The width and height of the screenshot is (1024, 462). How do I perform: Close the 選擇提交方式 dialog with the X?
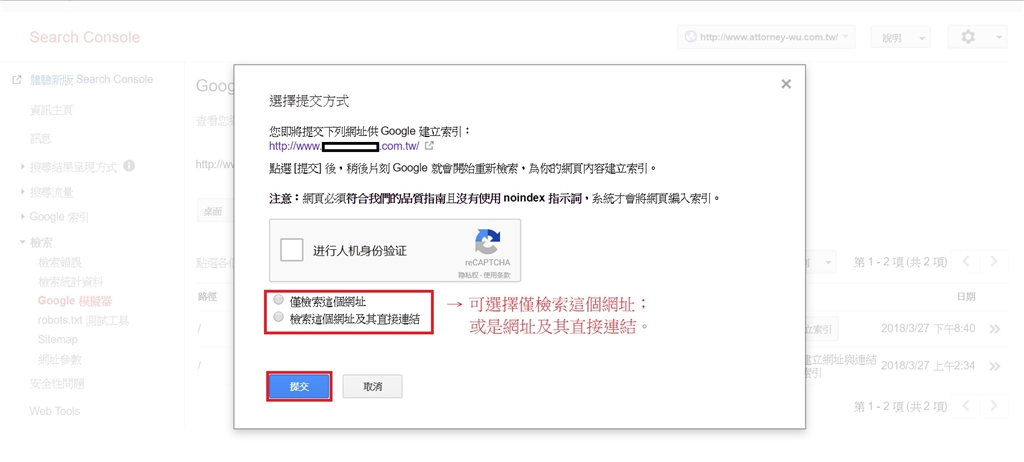[786, 84]
